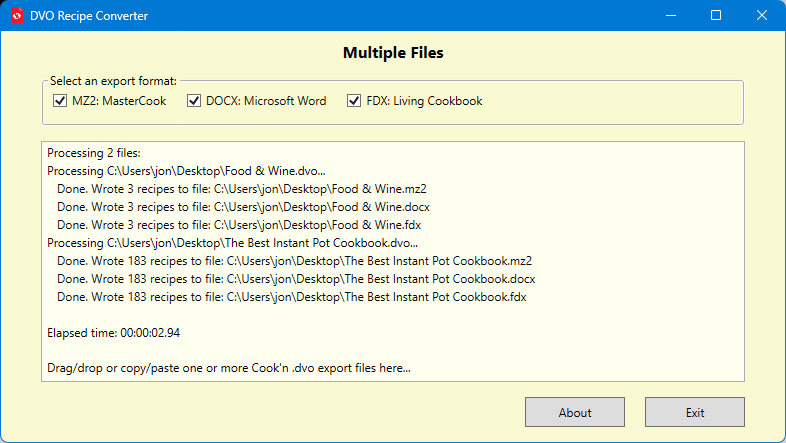Viewport: 786px width, 443px height.
Task: Click the DVO Recipe Converter title bar icon
Action: [x=17, y=16]
